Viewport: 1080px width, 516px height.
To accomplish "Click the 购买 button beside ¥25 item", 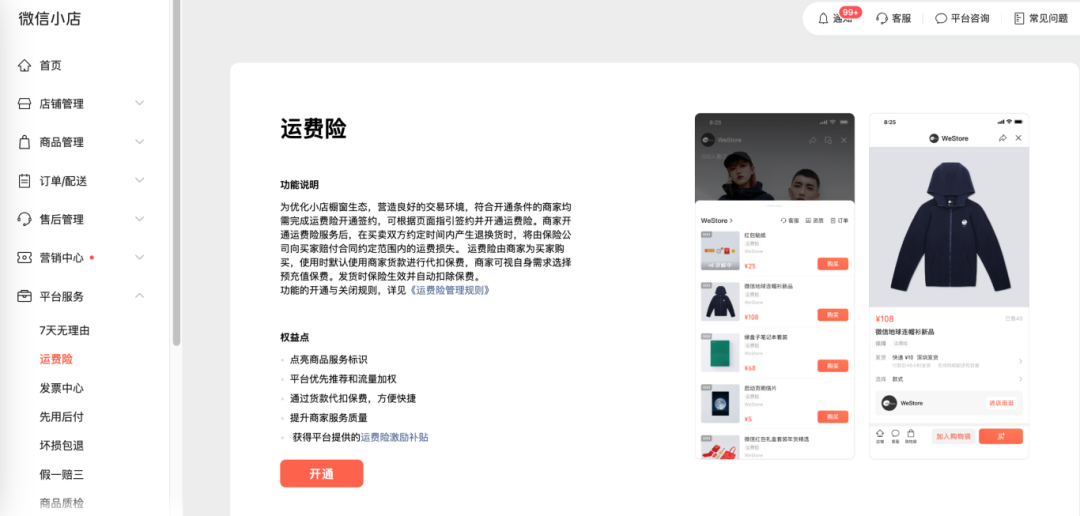I will tap(833, 264).
